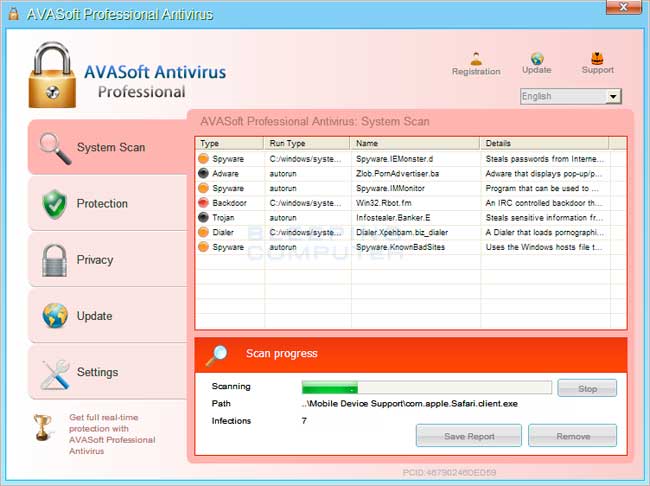This screenshot has height=486, width=650.
Task: Click the Trojan type cell
Action: tap(223, 218)
